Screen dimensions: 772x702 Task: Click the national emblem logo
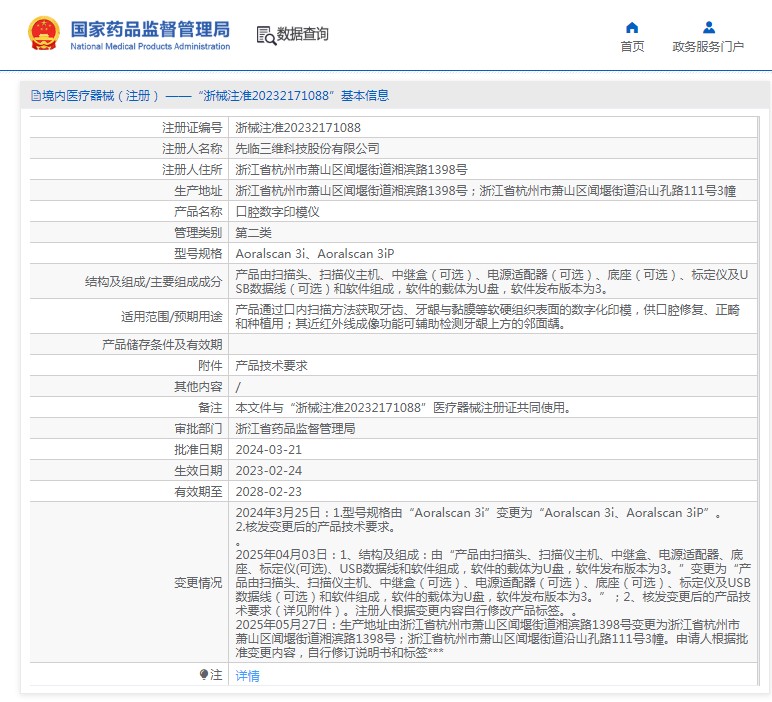click(42, 34)
